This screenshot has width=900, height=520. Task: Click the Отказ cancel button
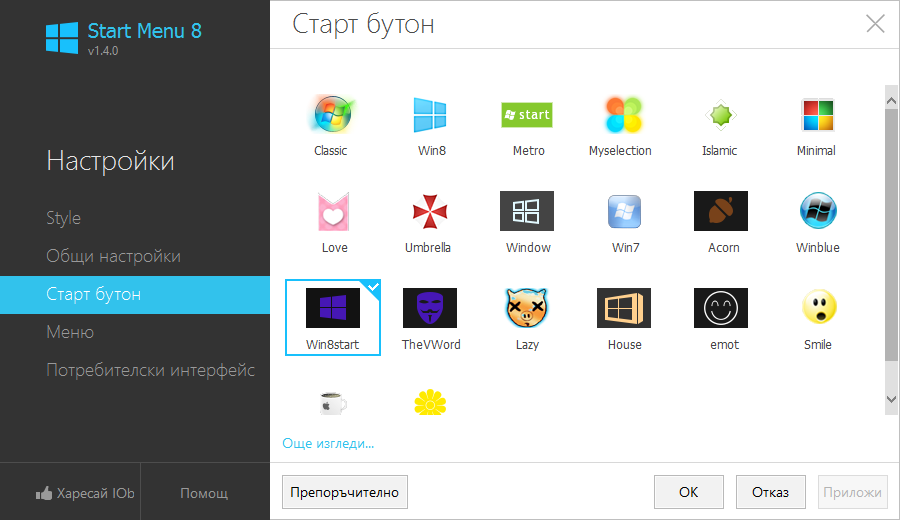tap(771, 492)
